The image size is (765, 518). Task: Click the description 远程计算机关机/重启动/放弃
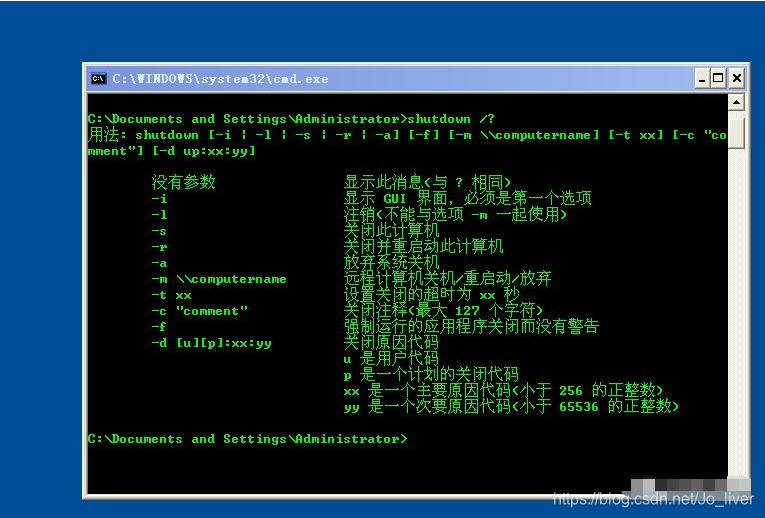(x=447, y=278)
